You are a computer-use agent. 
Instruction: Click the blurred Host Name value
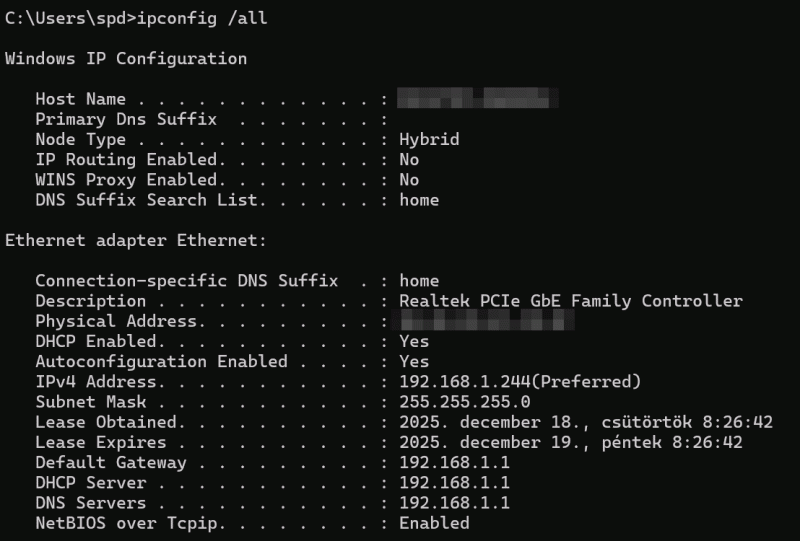[477, 99]
